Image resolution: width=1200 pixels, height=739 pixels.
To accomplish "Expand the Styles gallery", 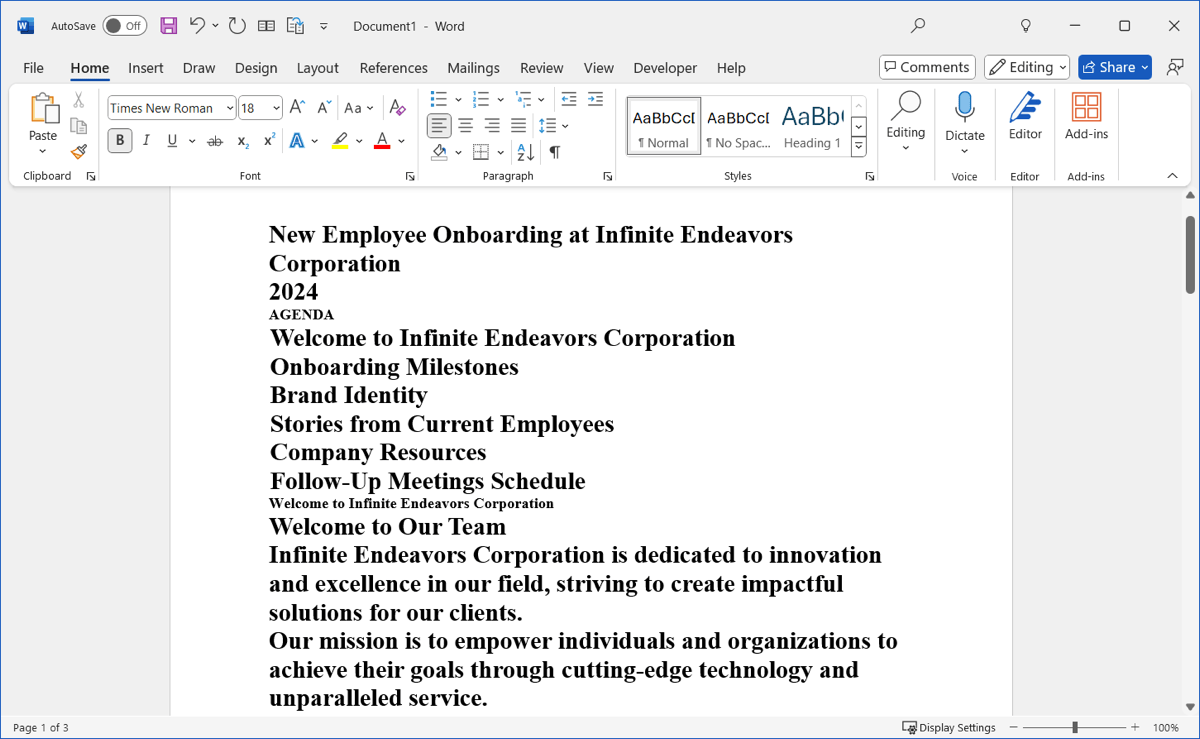I will 858,147.
